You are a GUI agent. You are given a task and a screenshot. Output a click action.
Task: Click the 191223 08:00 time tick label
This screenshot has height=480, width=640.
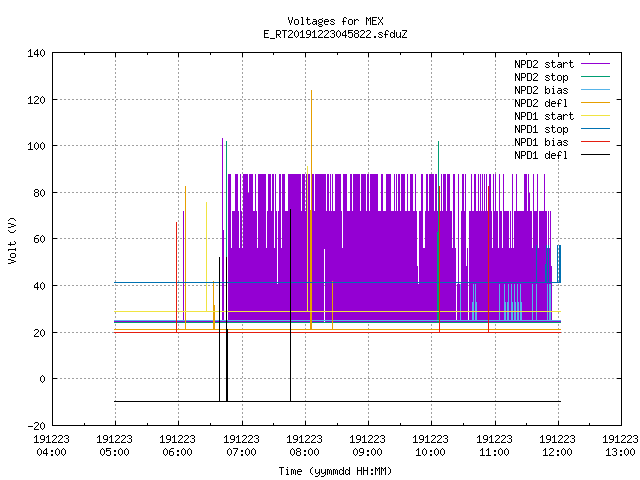[x=304, y=446]
